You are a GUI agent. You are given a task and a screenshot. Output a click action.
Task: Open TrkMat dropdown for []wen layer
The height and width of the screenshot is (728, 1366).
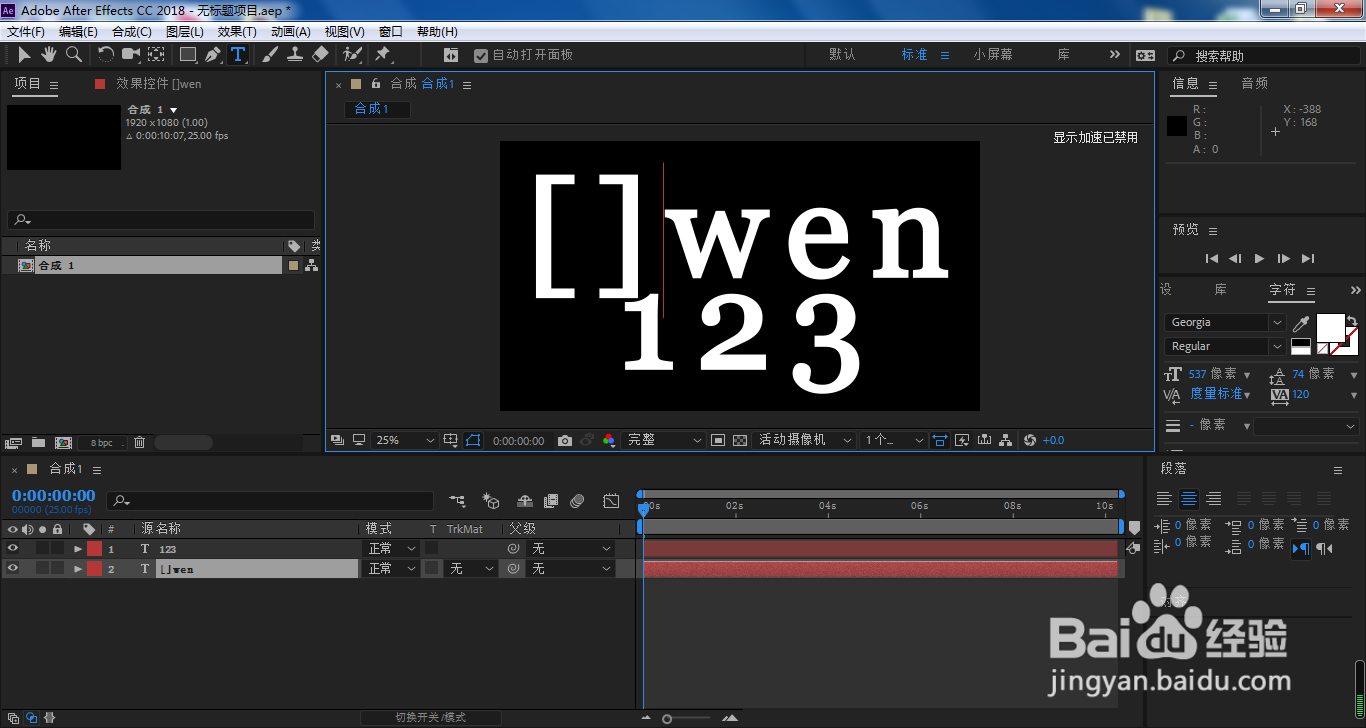[471, 569]
